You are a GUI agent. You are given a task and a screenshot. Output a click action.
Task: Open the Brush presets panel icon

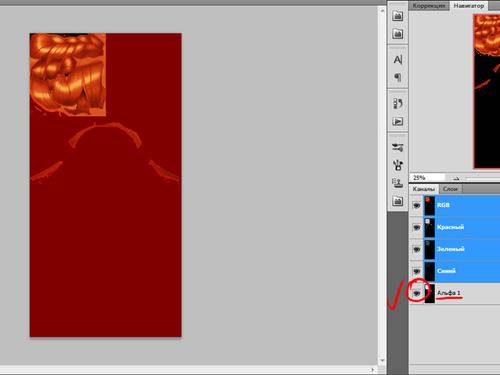click(398, 147)
